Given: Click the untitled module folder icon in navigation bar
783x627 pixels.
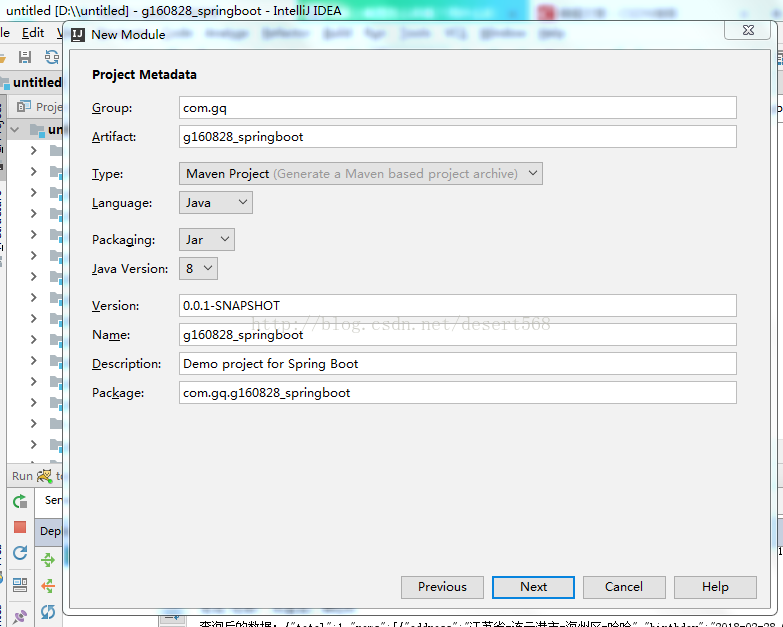Looking at the screenshot, I should [5, 83].
